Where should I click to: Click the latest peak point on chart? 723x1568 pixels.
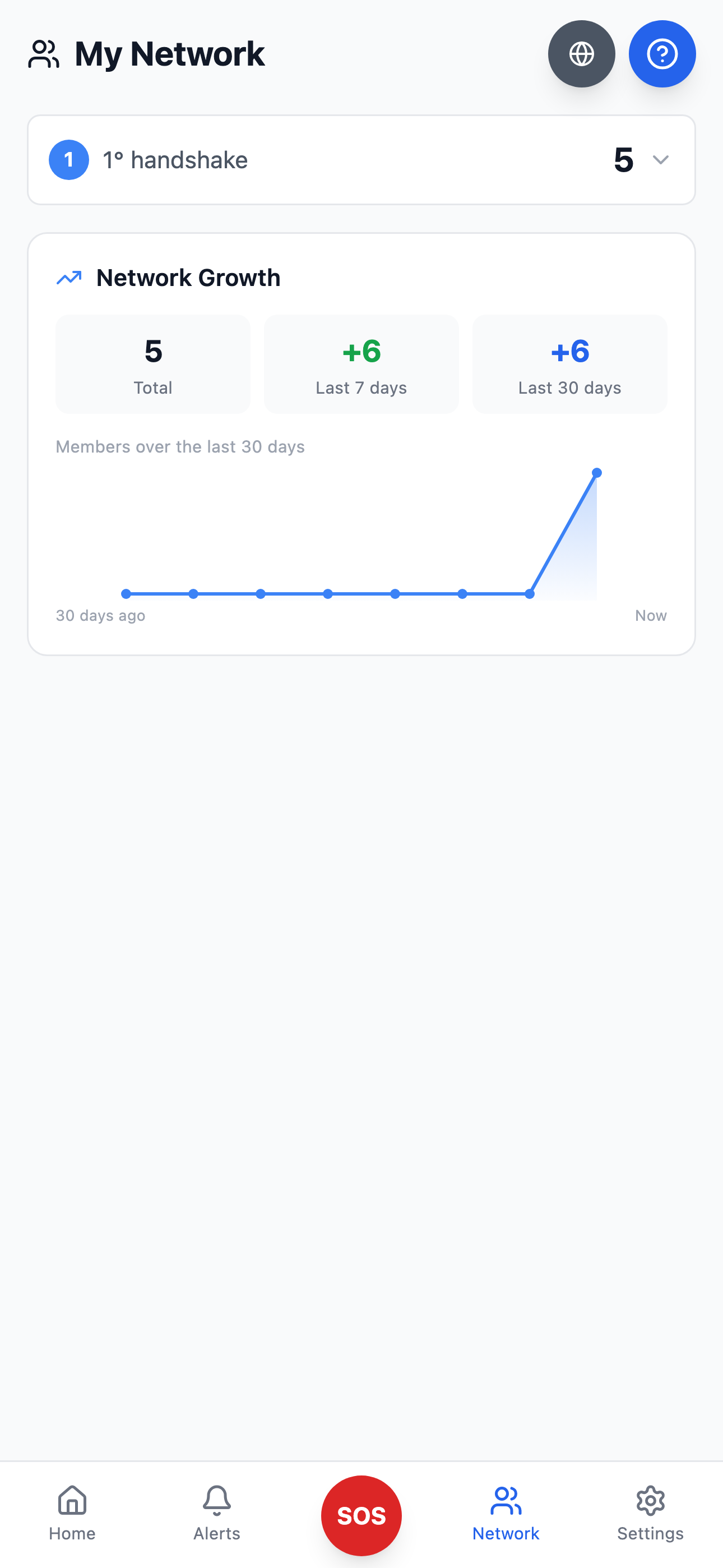(597, 473)
